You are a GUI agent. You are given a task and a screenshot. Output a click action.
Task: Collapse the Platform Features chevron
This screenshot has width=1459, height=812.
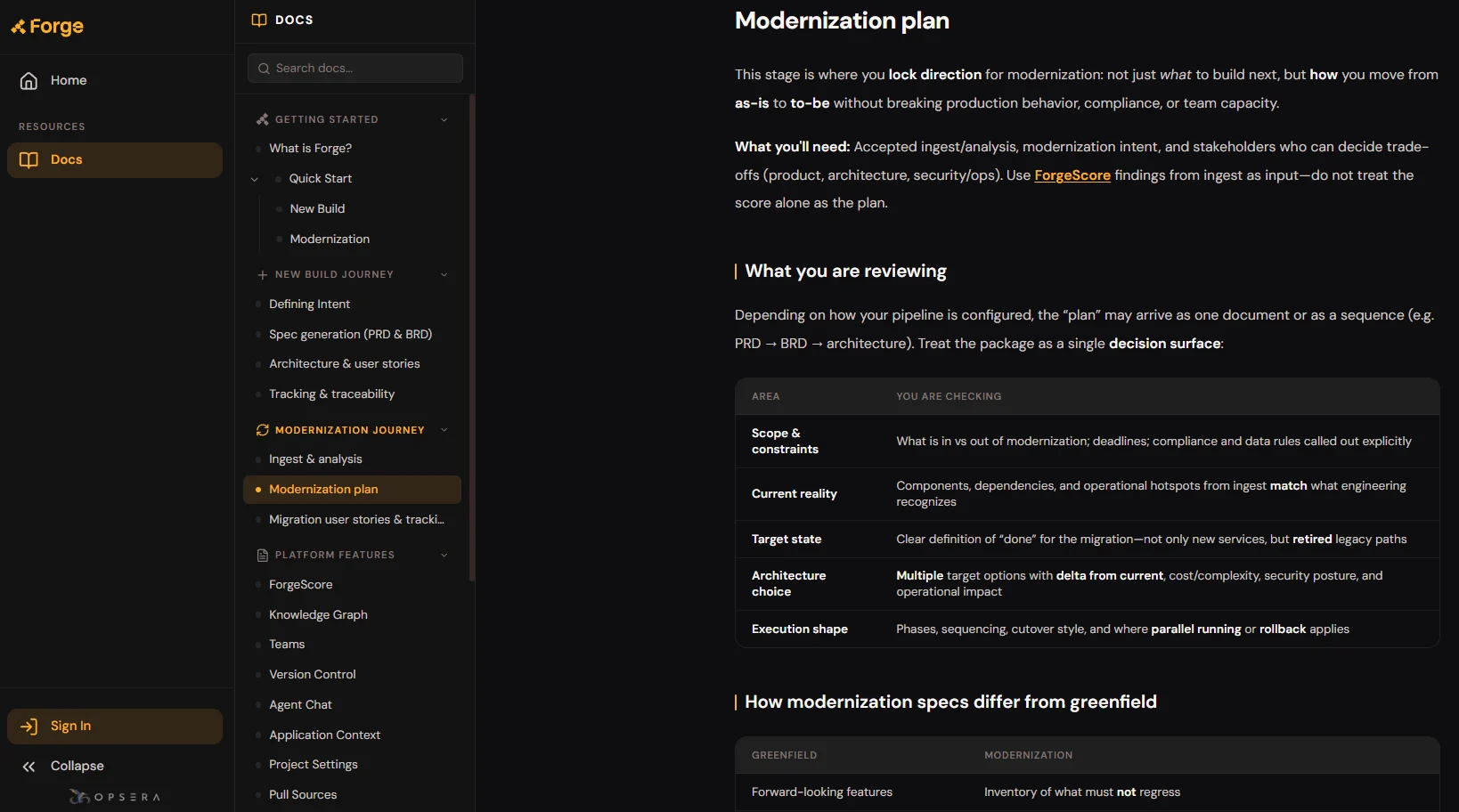pyautogui.click(x=444, y=556)
